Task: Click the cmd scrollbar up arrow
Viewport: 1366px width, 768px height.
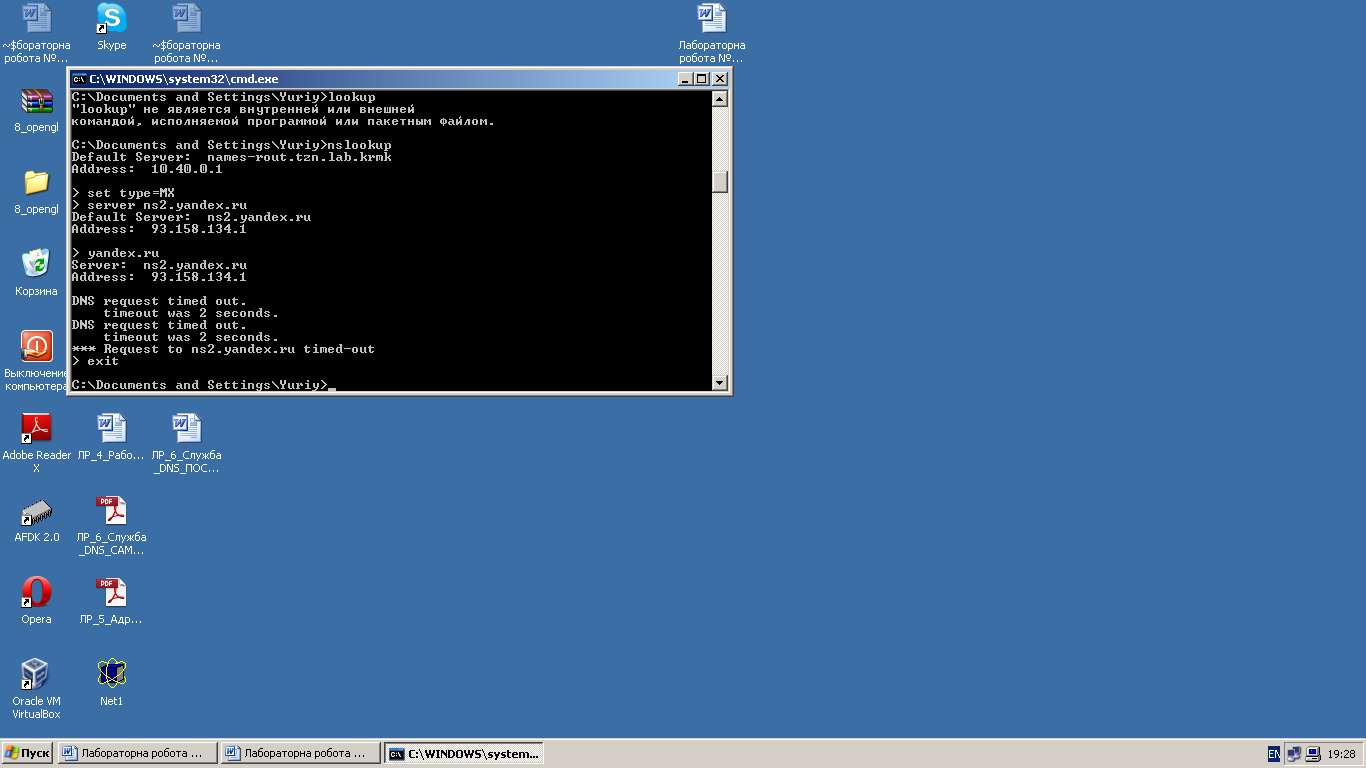Action: point(719,99)
